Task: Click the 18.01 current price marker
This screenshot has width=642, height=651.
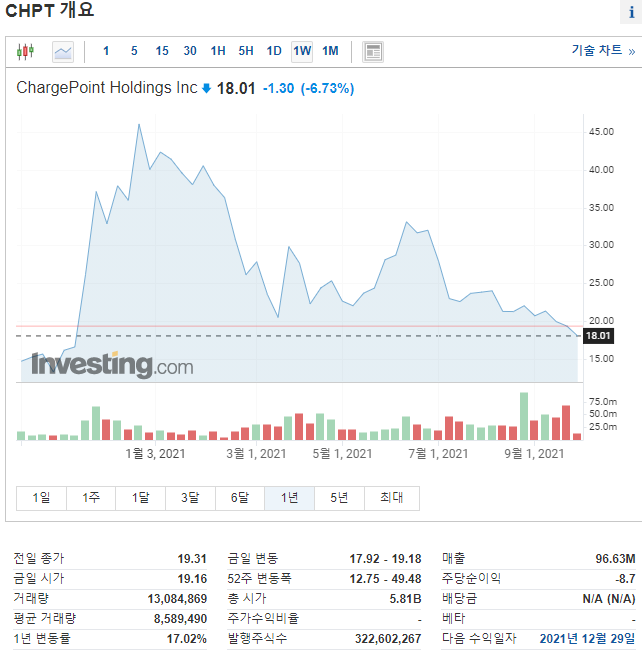Action: coord(598,335)
